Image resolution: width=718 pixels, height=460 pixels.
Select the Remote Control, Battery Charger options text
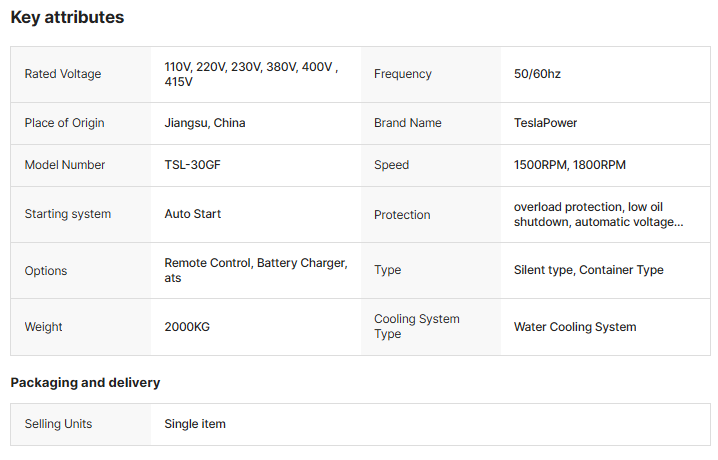click(256, 271)
